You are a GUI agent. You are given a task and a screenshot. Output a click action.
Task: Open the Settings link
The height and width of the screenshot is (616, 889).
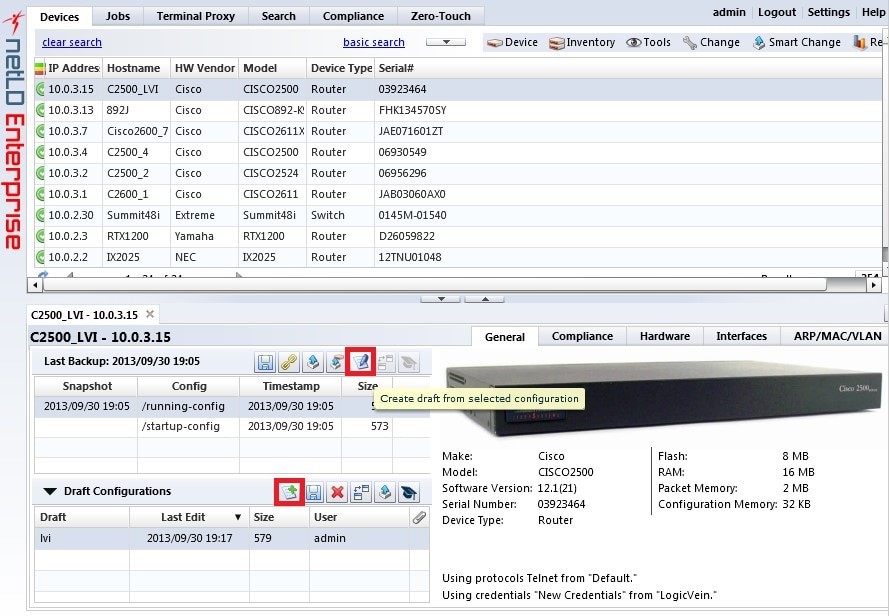(828, 12)
